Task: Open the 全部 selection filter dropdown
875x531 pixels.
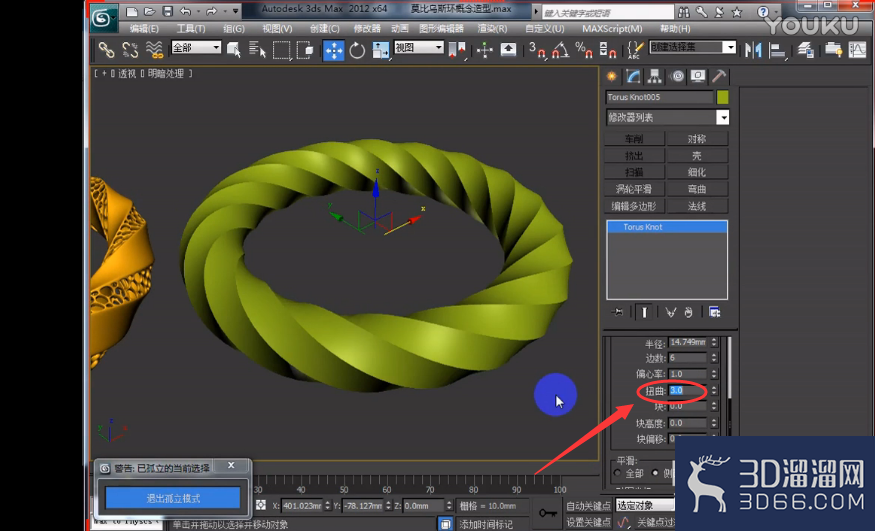Action: 196,48
